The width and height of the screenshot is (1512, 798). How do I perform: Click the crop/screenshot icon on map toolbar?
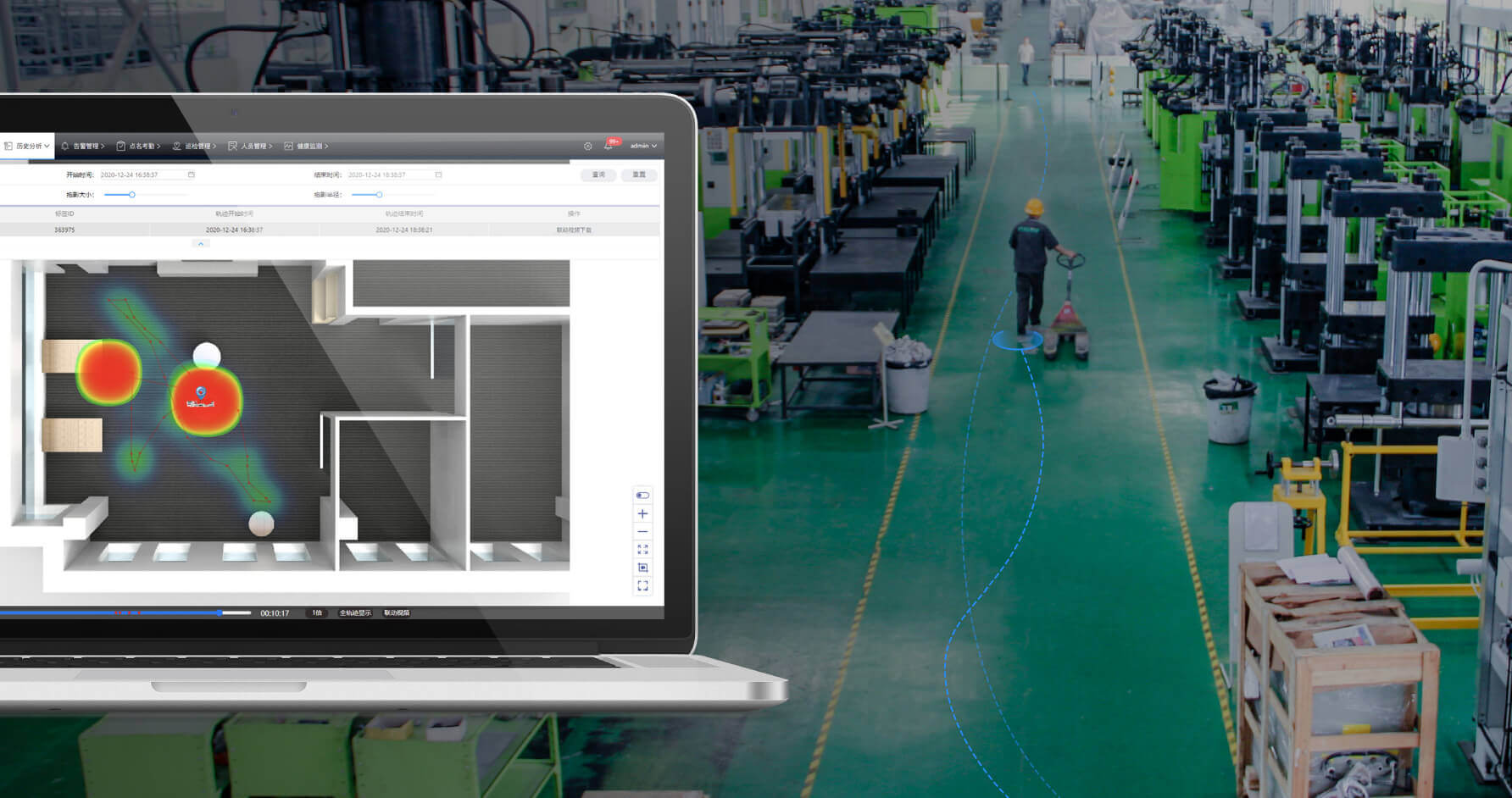pos(642,568)
